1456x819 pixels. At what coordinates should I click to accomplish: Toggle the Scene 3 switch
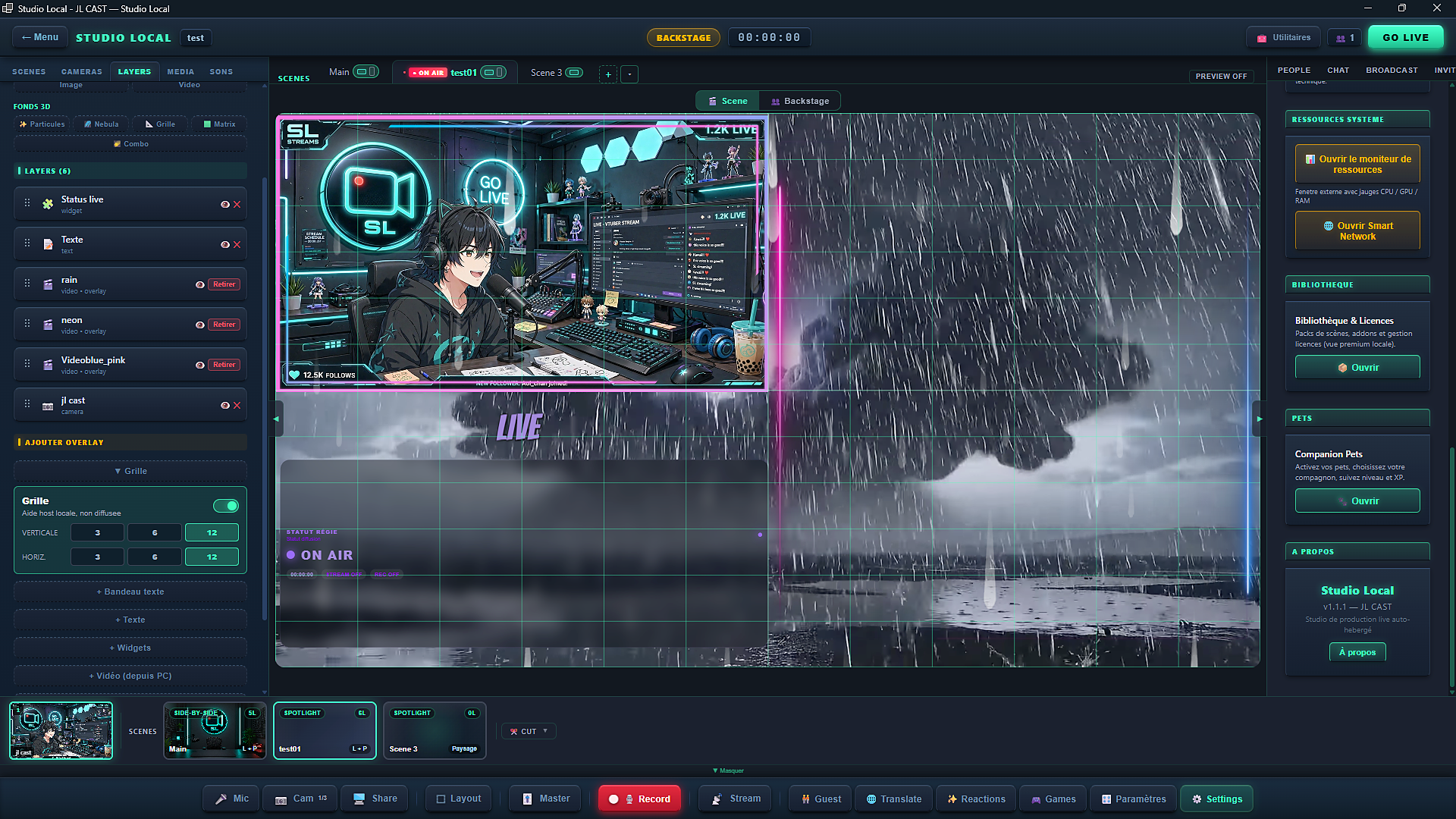(574, 73)
